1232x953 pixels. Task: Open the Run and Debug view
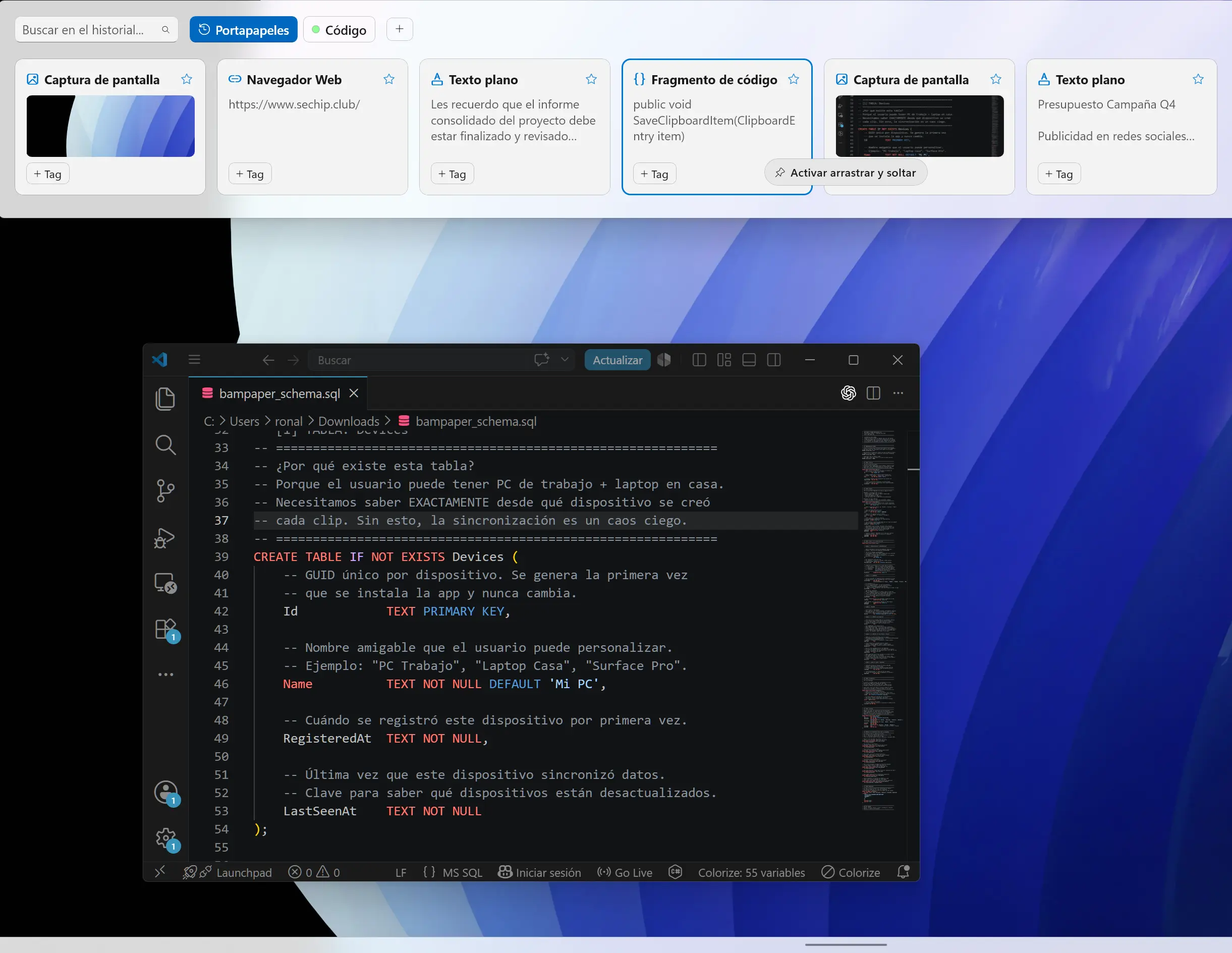click(164, 538)
